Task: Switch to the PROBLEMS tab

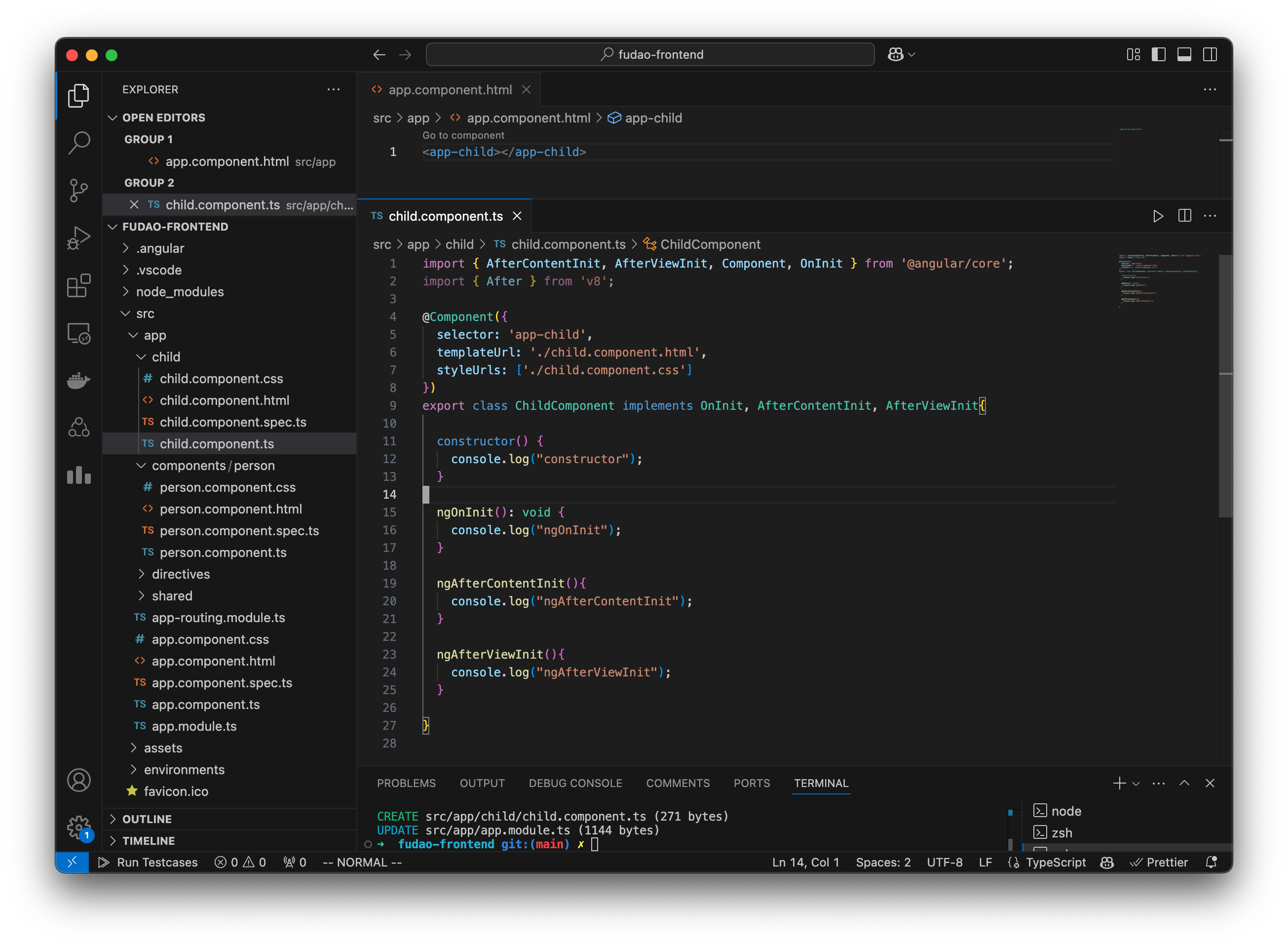Action: 406,783
